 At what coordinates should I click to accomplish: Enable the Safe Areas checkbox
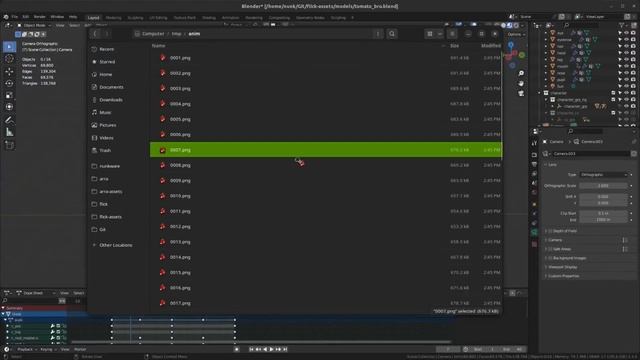(x=550, y=249)
